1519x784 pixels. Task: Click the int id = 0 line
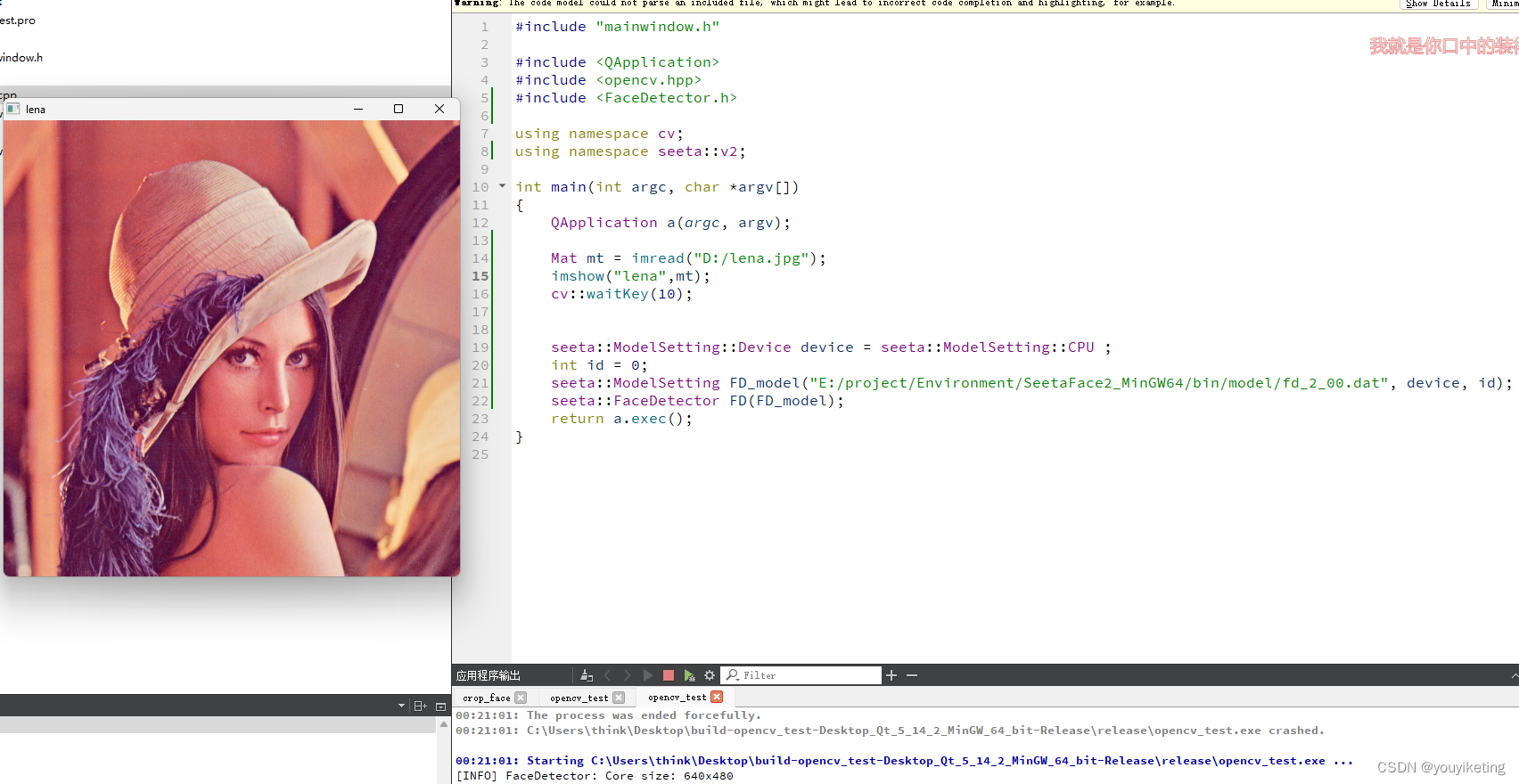(599, 365)
